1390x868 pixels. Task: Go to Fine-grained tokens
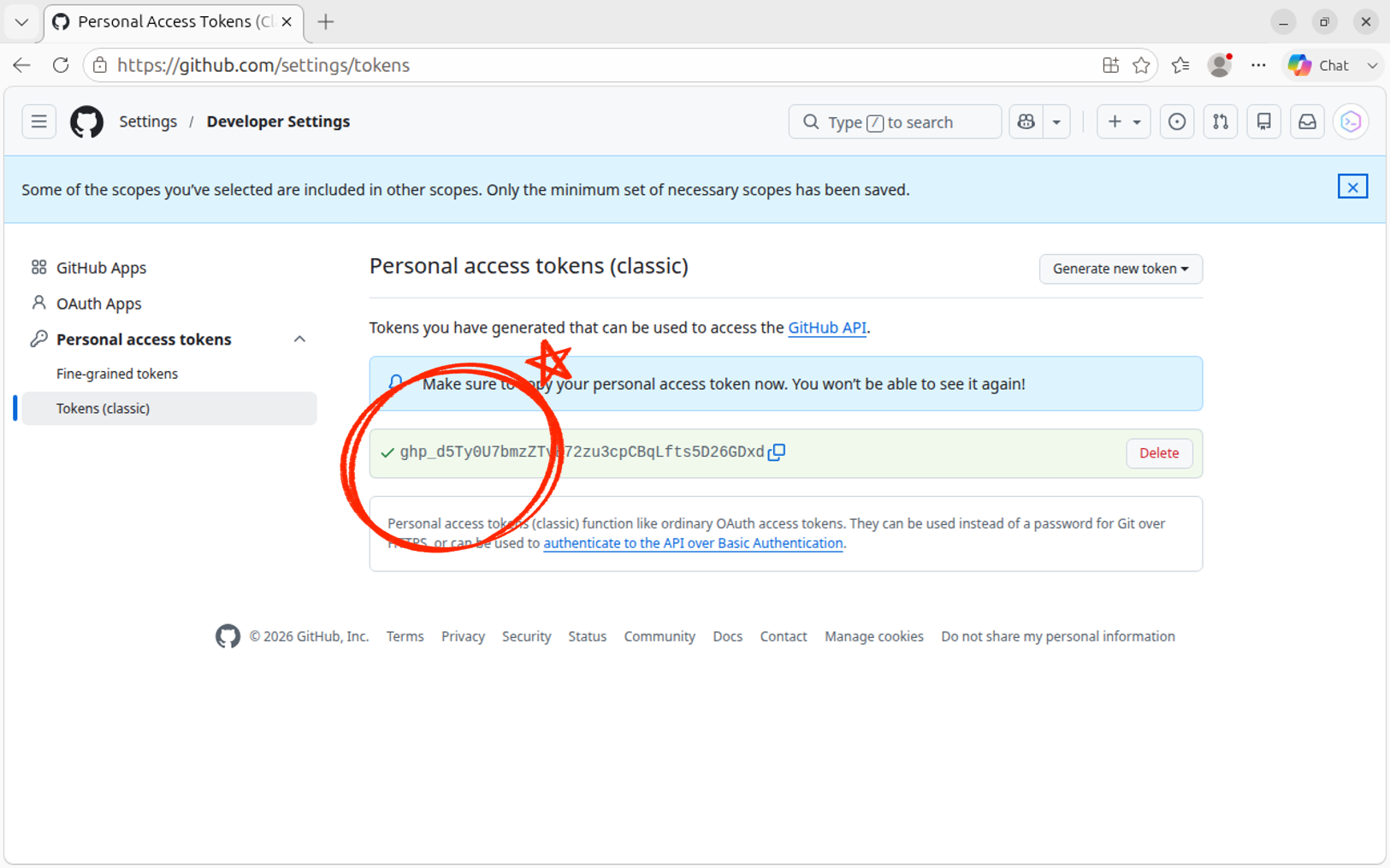click(117, 374)
